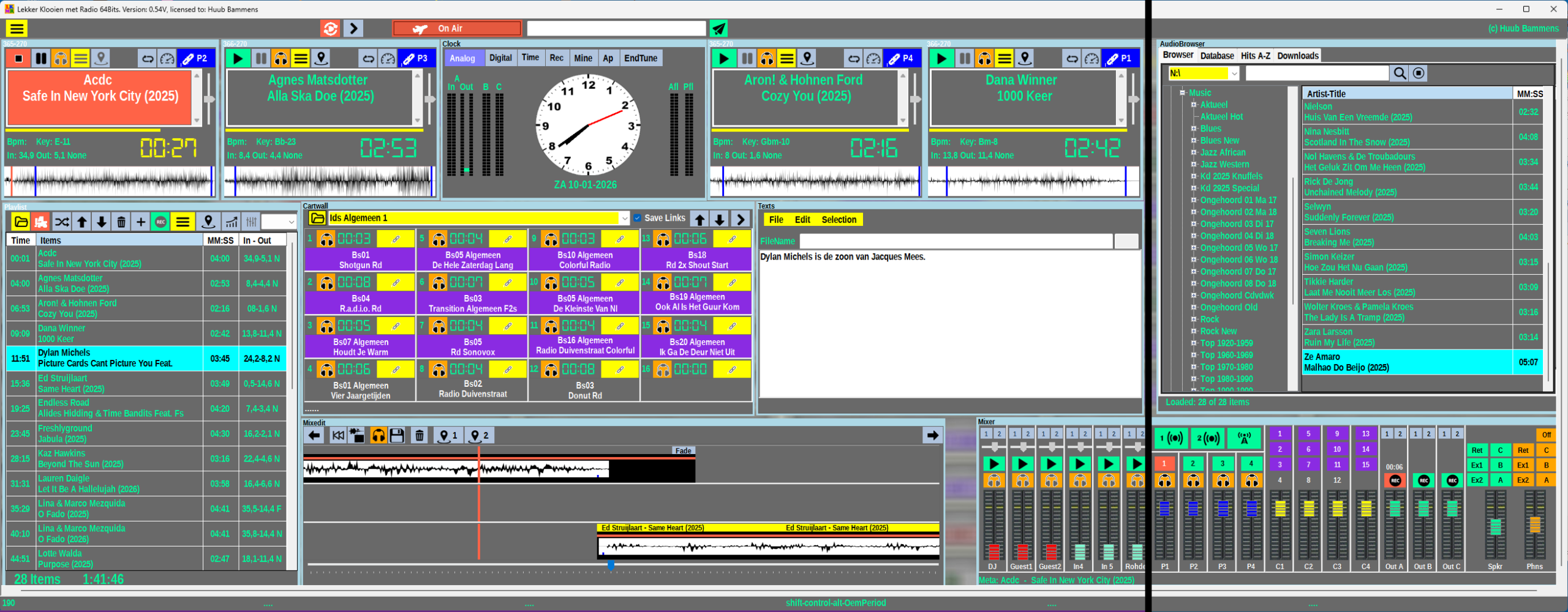Shuffle the playlist with the shuffle icon
The height and width of the screenshot is (612, 1568).
[x=62, y=222]
